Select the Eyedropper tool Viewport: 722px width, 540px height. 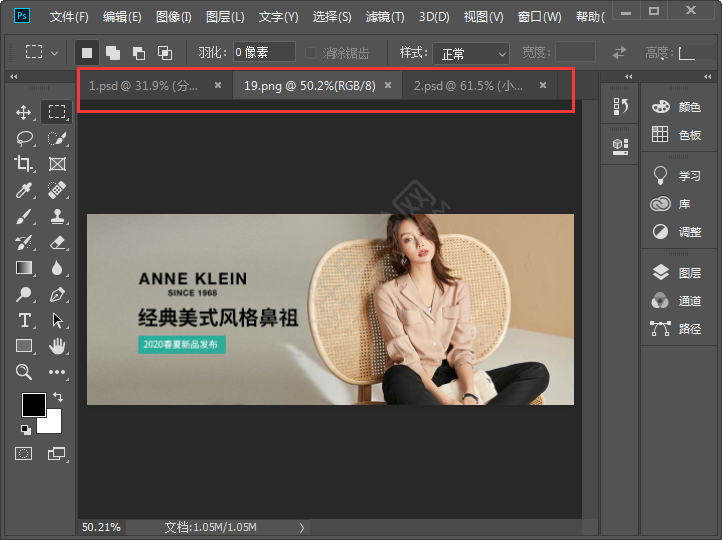click(x=23, y=190)
